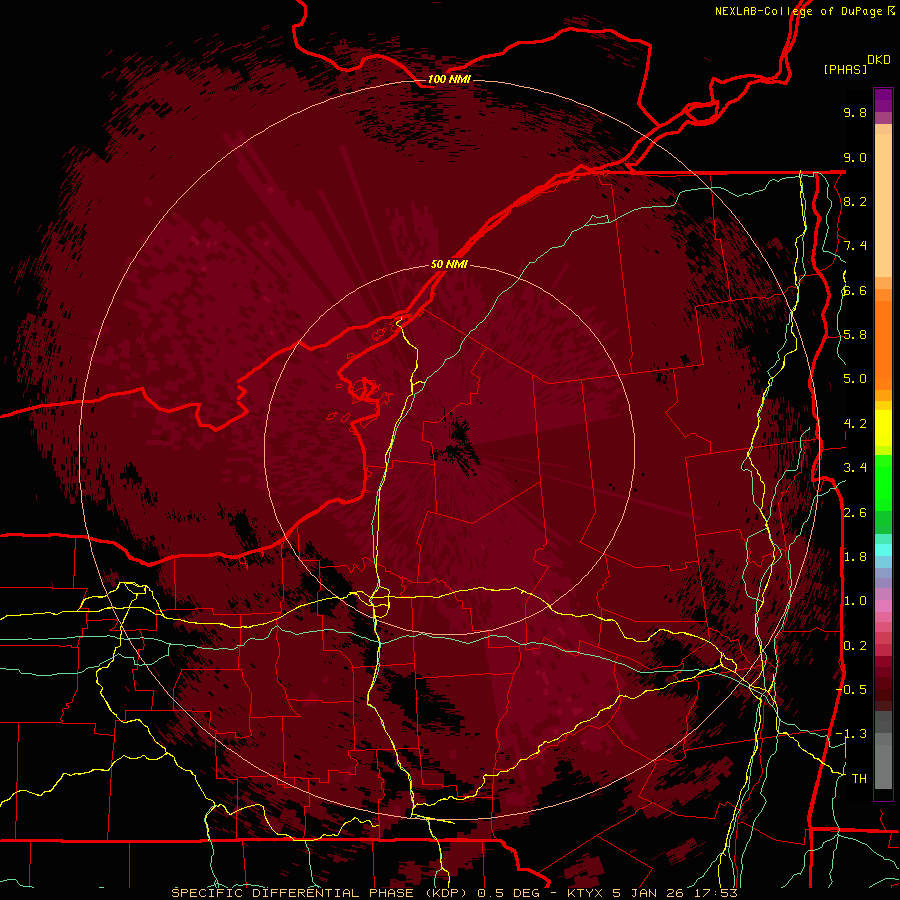Click the 1.0 scale value
The width and height of the screenshot is (900, 900).
(855, 601)
